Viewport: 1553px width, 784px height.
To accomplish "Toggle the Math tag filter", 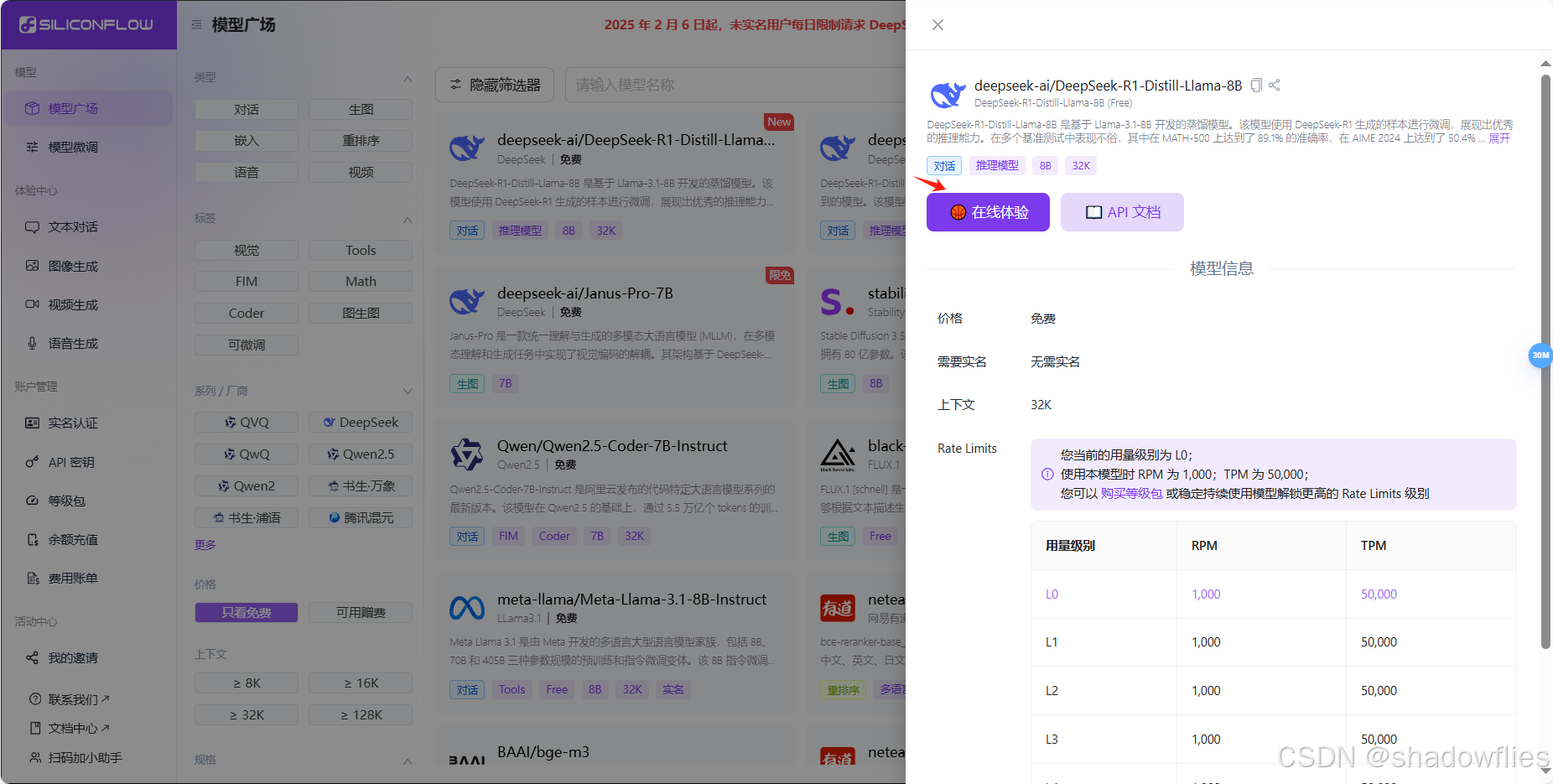I will [361, 282].
